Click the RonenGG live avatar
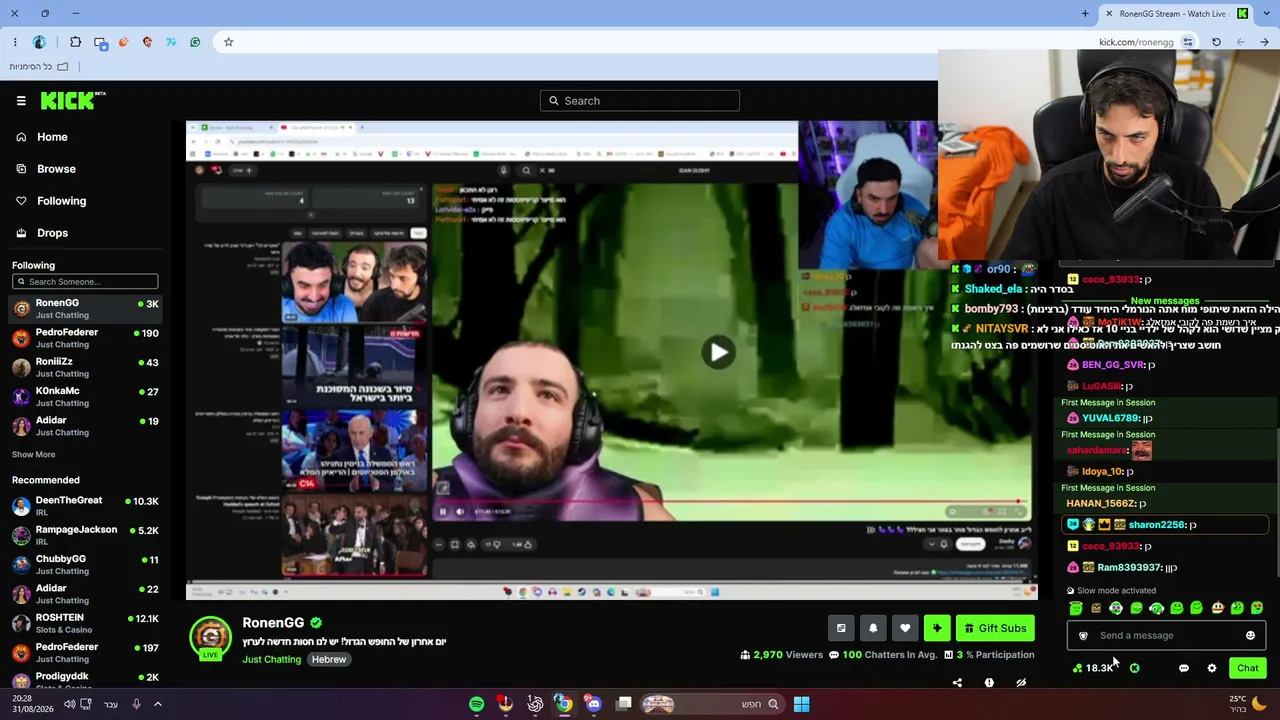The width and height of the screenshot is (1280, 720). (211, 639)
